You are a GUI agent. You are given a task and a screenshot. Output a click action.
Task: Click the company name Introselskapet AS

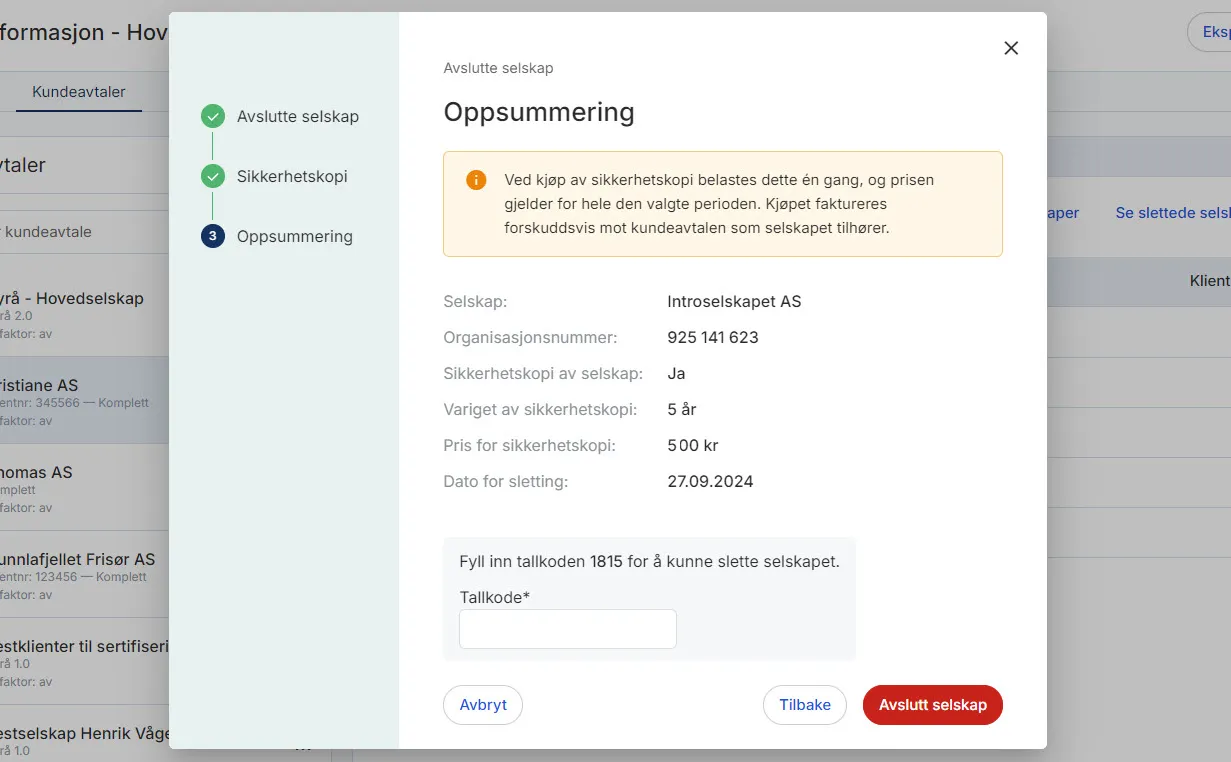click(734, 301)
